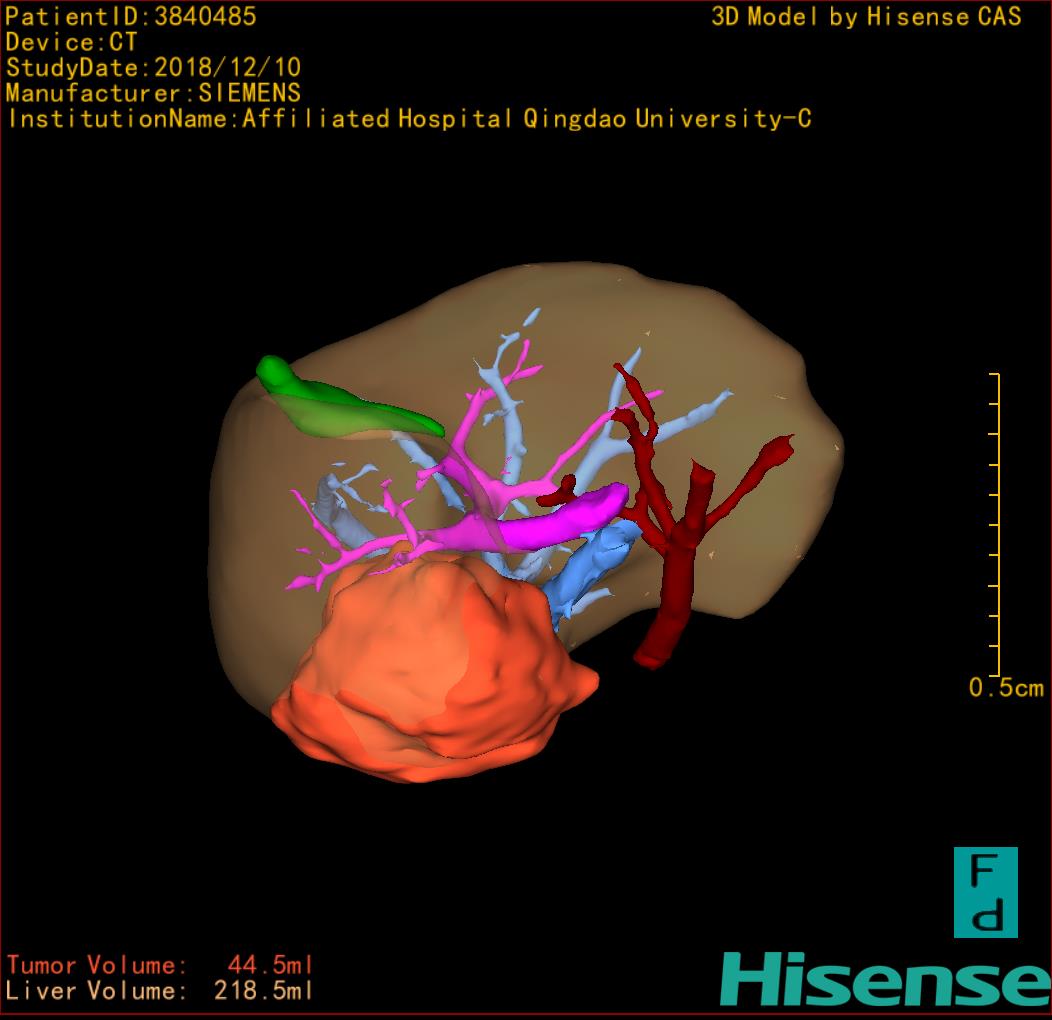Click the Manufacturer:SIEMENS label

[153, 93]
